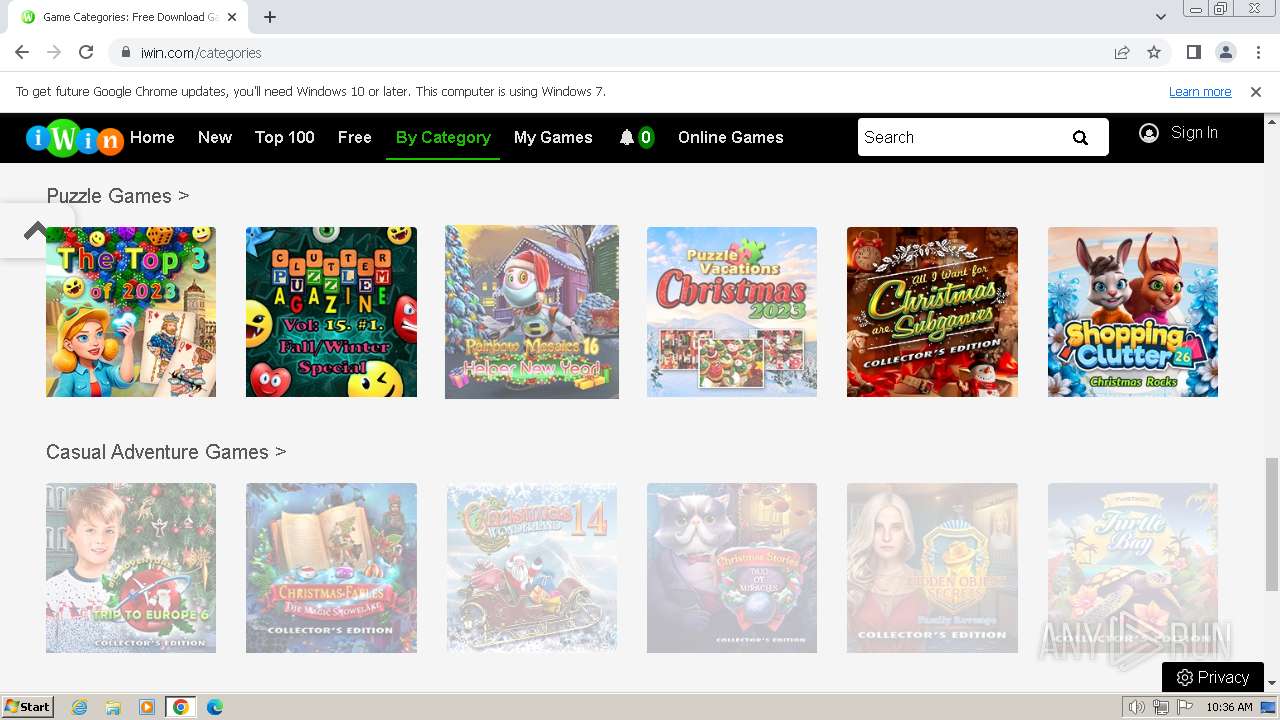This screenshot has height=720, width=1280.
Task: Toggle the Chrome side panel
Action: (x=1193, y=52)
